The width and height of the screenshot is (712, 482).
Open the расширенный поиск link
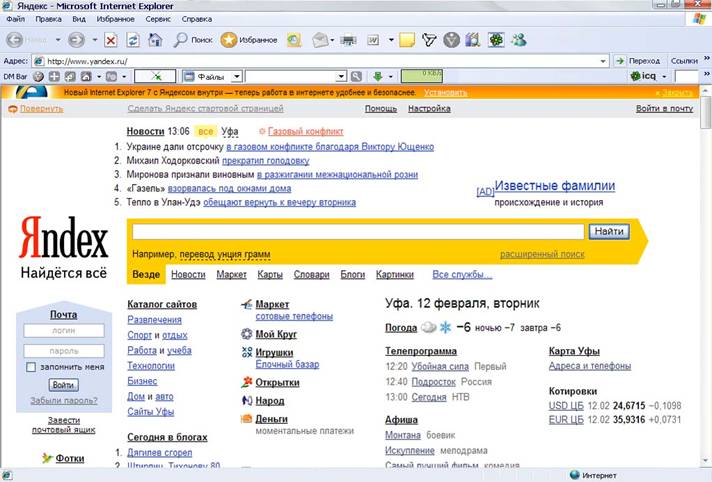click(x=542, y=254)
